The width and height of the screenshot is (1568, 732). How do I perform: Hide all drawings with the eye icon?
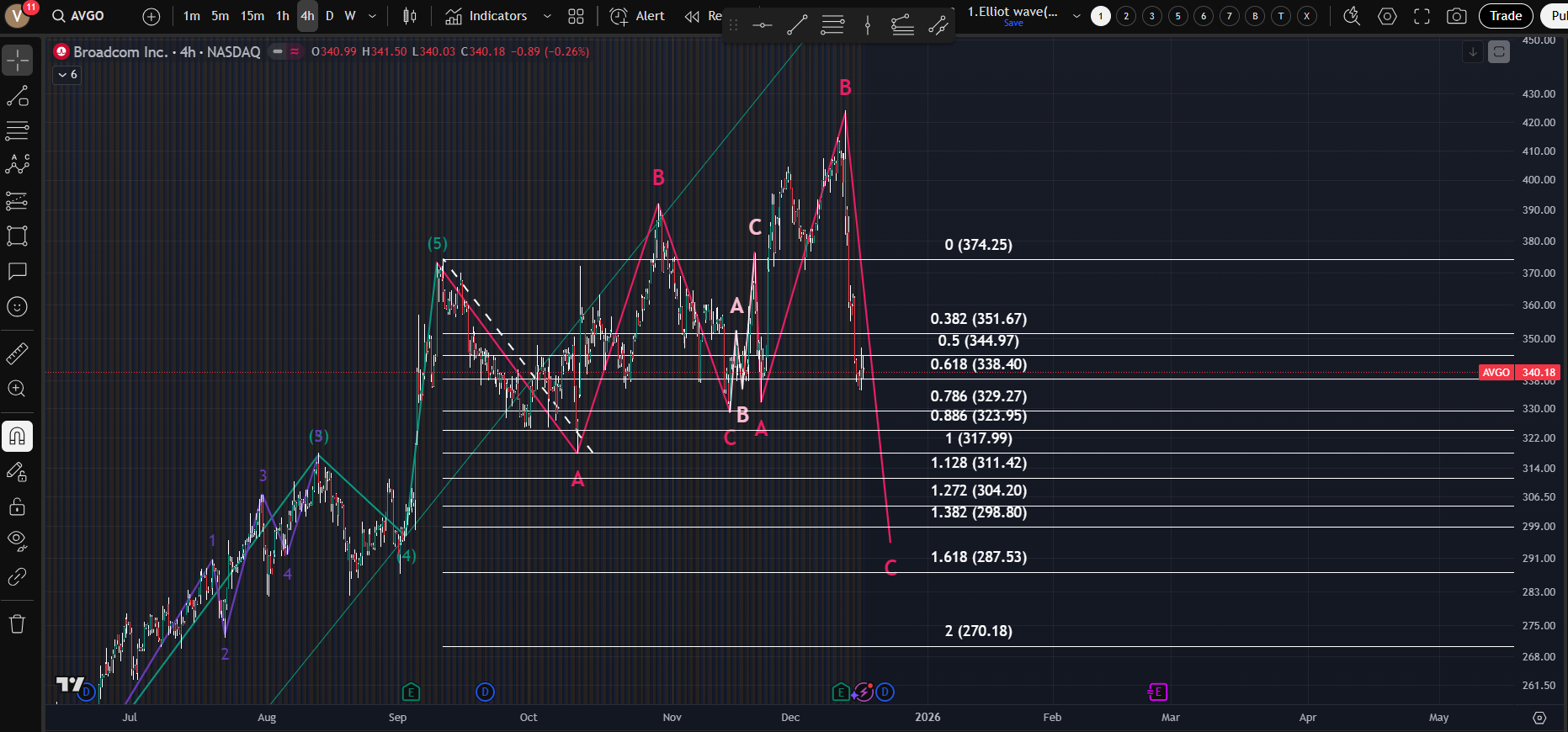(x=17, y=540)
